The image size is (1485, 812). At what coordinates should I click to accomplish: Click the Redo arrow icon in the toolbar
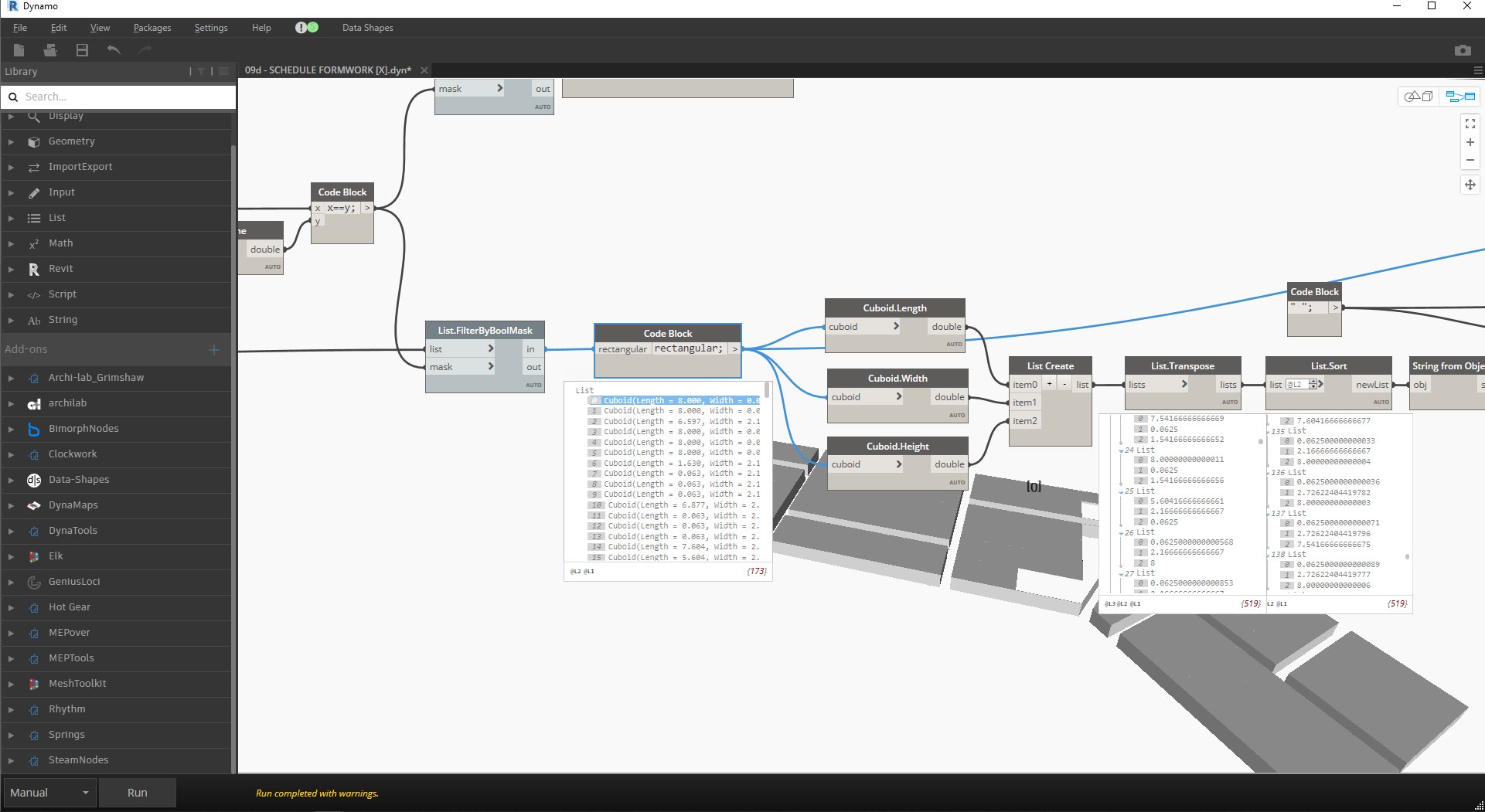(145, 50)
